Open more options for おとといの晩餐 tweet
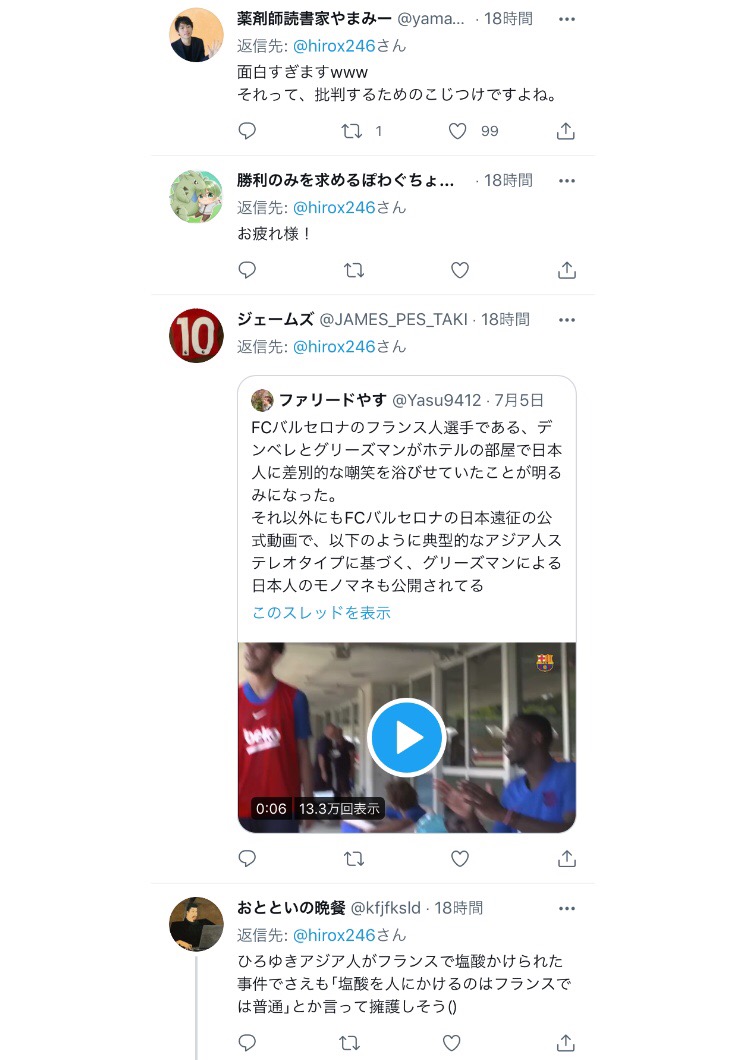 (x=567, y=909)
